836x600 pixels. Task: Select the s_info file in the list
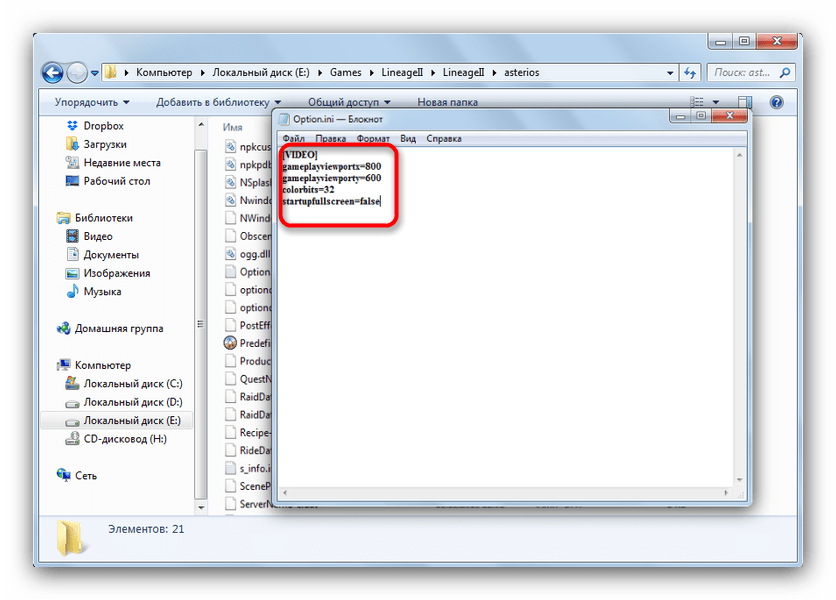tap(248, 468)
